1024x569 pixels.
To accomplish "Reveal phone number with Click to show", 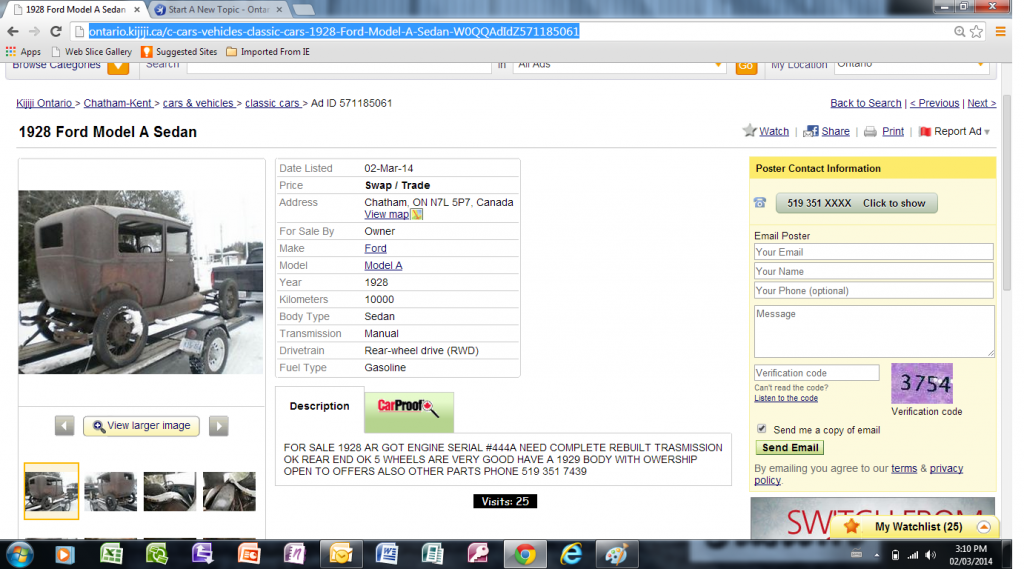I will coord(856,203).
